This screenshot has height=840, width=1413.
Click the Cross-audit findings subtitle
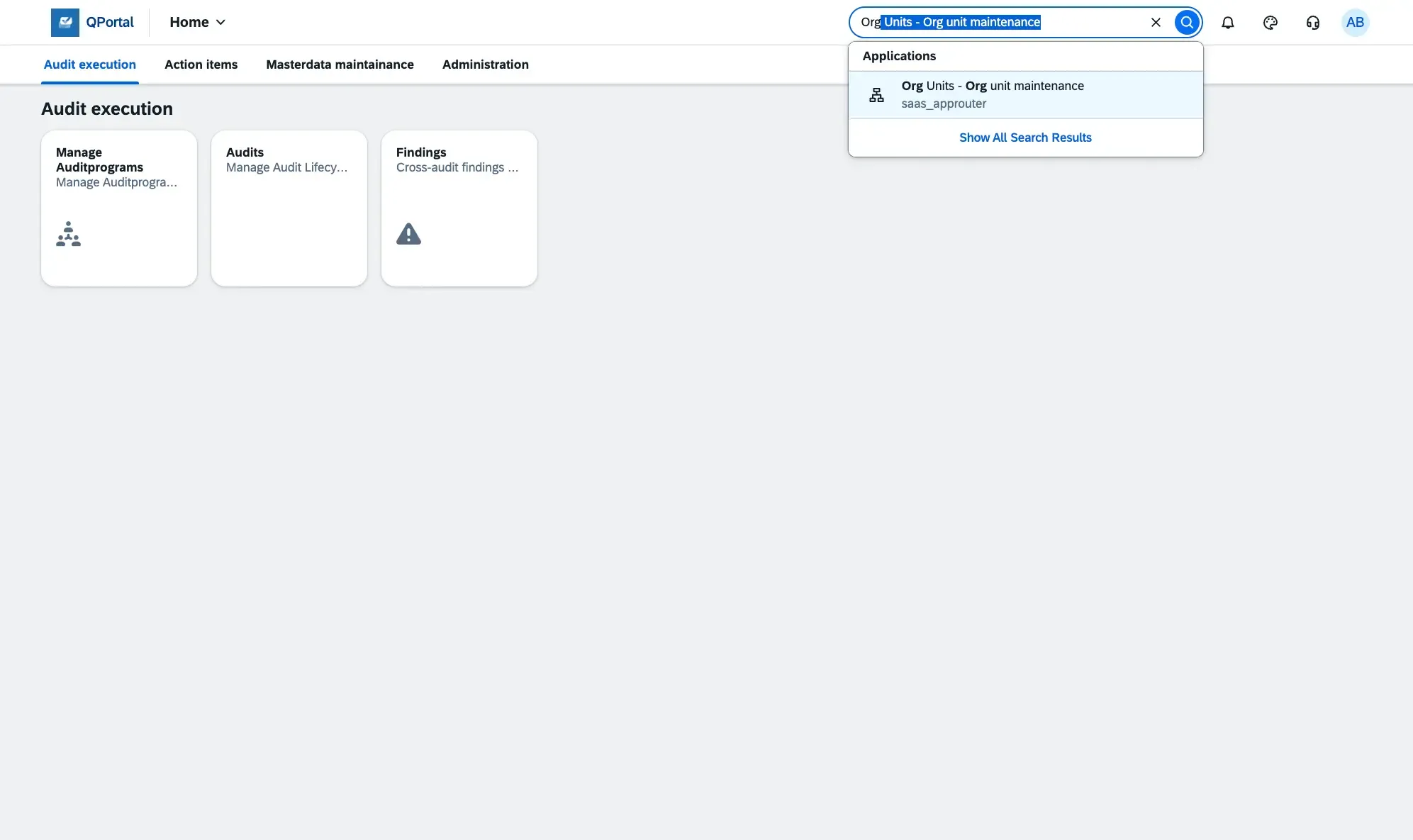(x=457, y=167)
